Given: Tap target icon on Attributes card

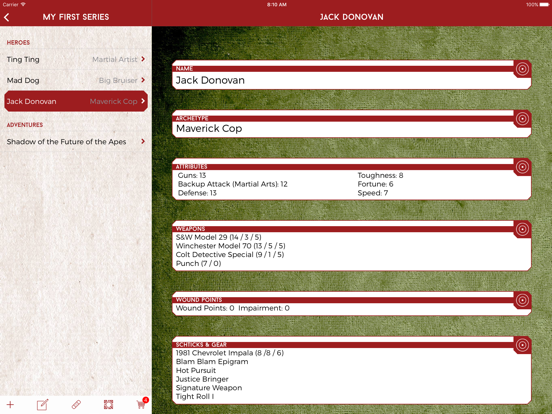Looking at the screenshot, I should (x=522, y=167).
